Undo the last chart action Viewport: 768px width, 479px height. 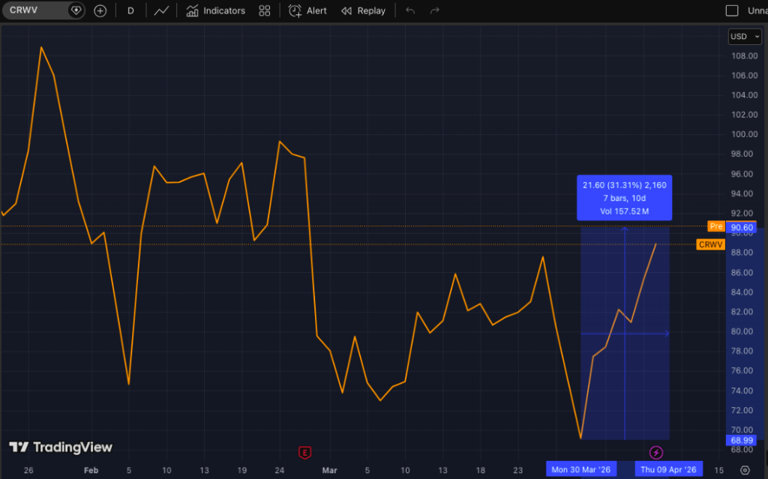pos(410,11)
